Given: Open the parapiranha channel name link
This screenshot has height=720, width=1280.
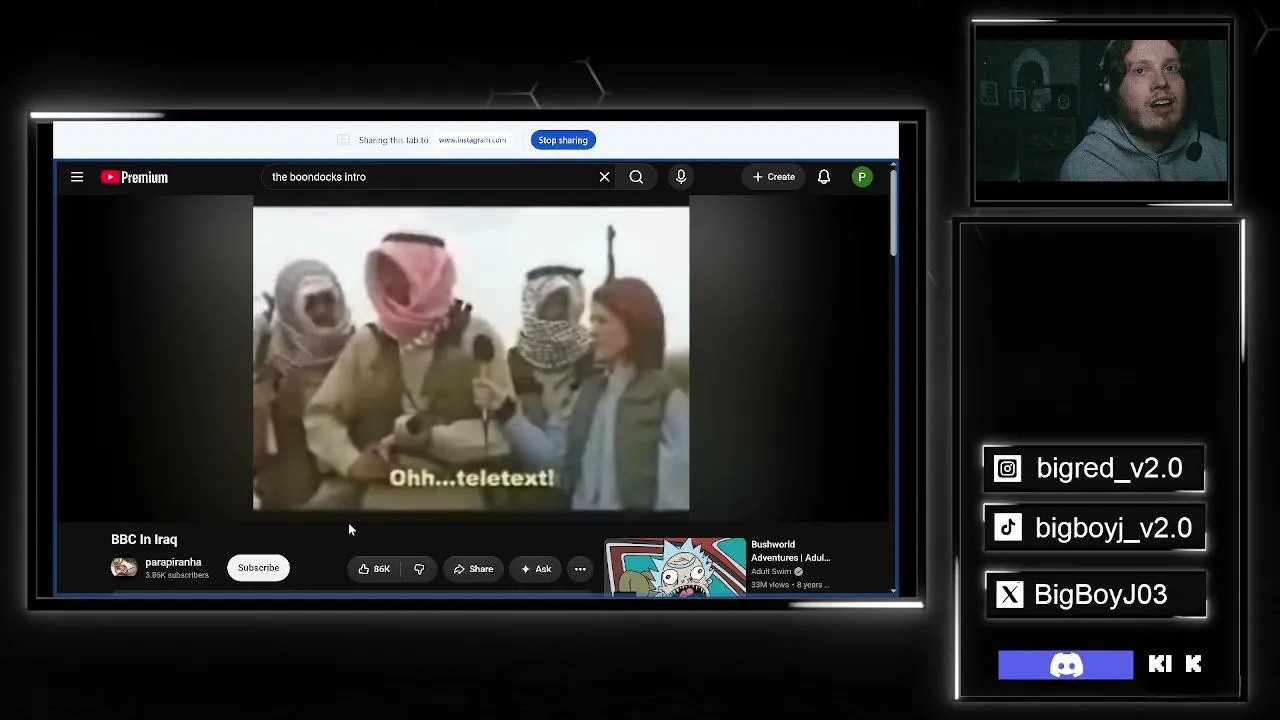Looking at the screenshot, I should tap(173, 562).
